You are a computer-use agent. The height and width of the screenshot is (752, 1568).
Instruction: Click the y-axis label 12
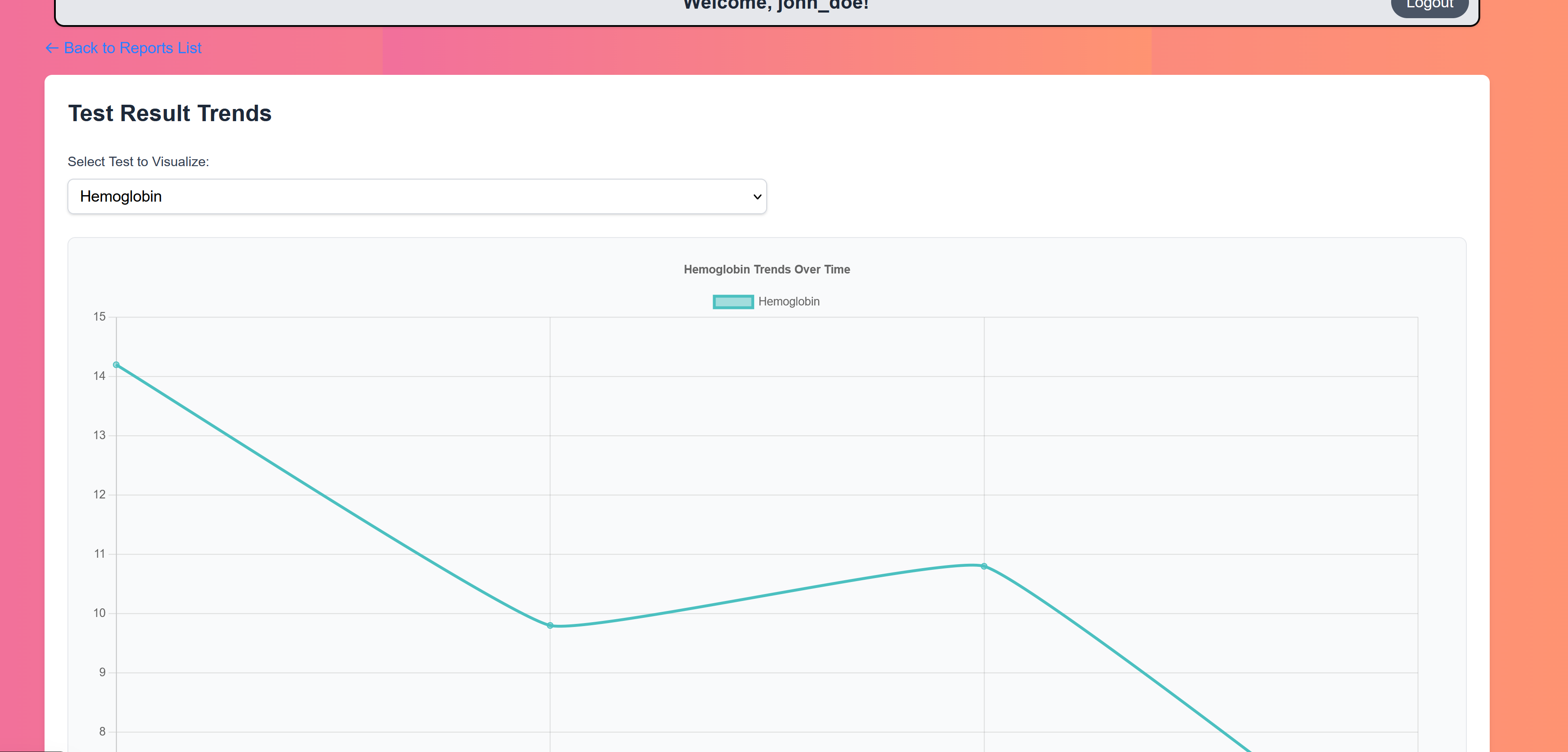[99, 495]
